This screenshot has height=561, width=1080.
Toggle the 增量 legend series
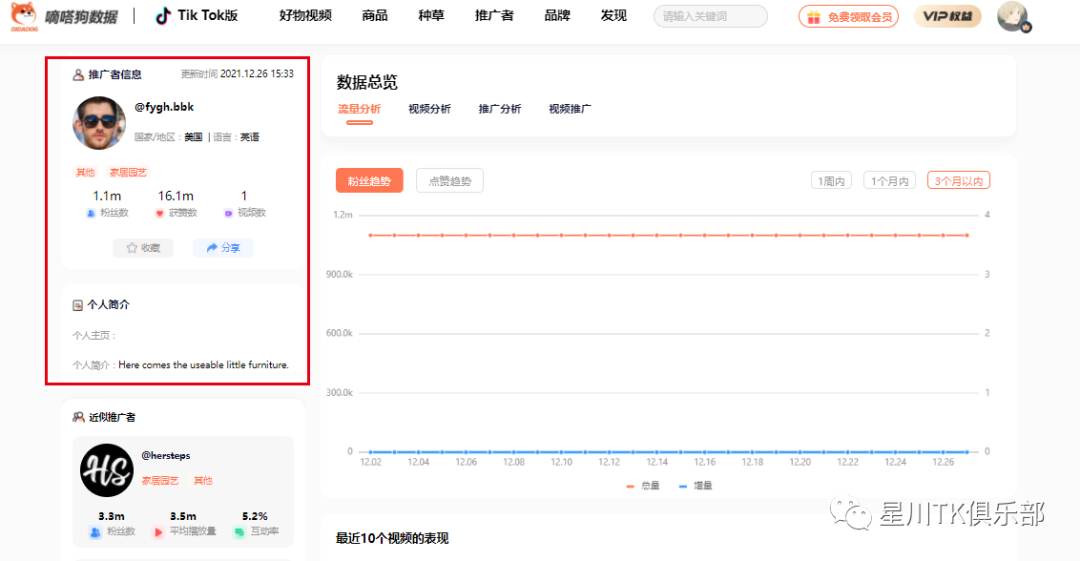(696, 486)
